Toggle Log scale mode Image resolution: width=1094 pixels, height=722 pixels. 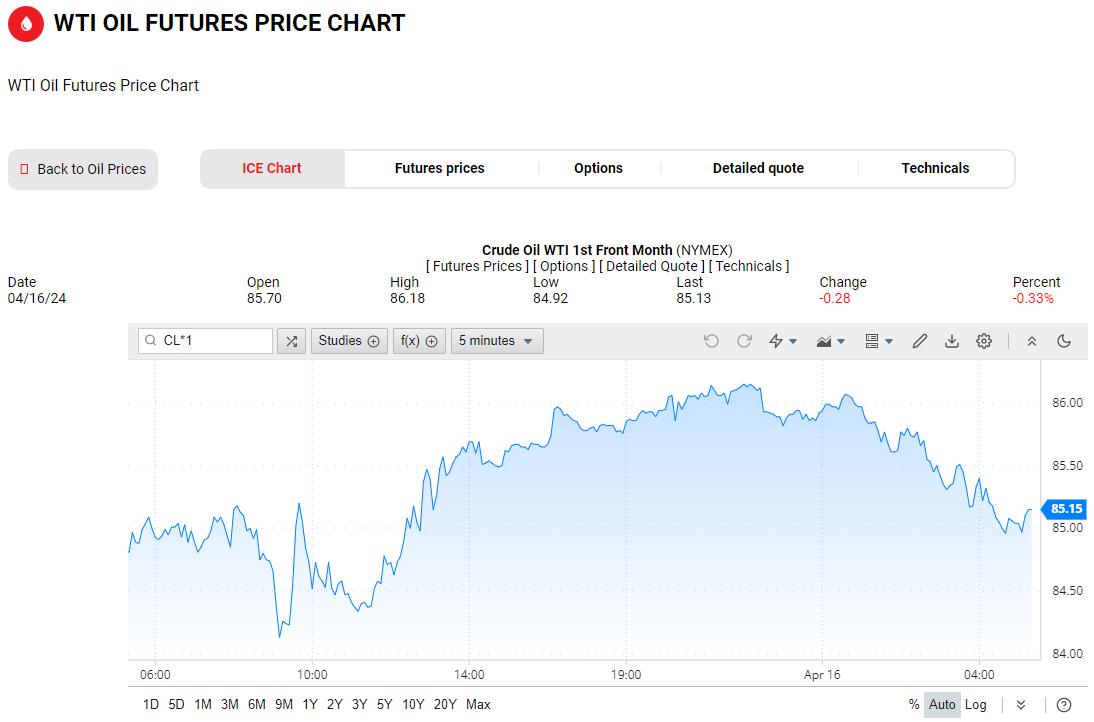(x=975, y=704)
